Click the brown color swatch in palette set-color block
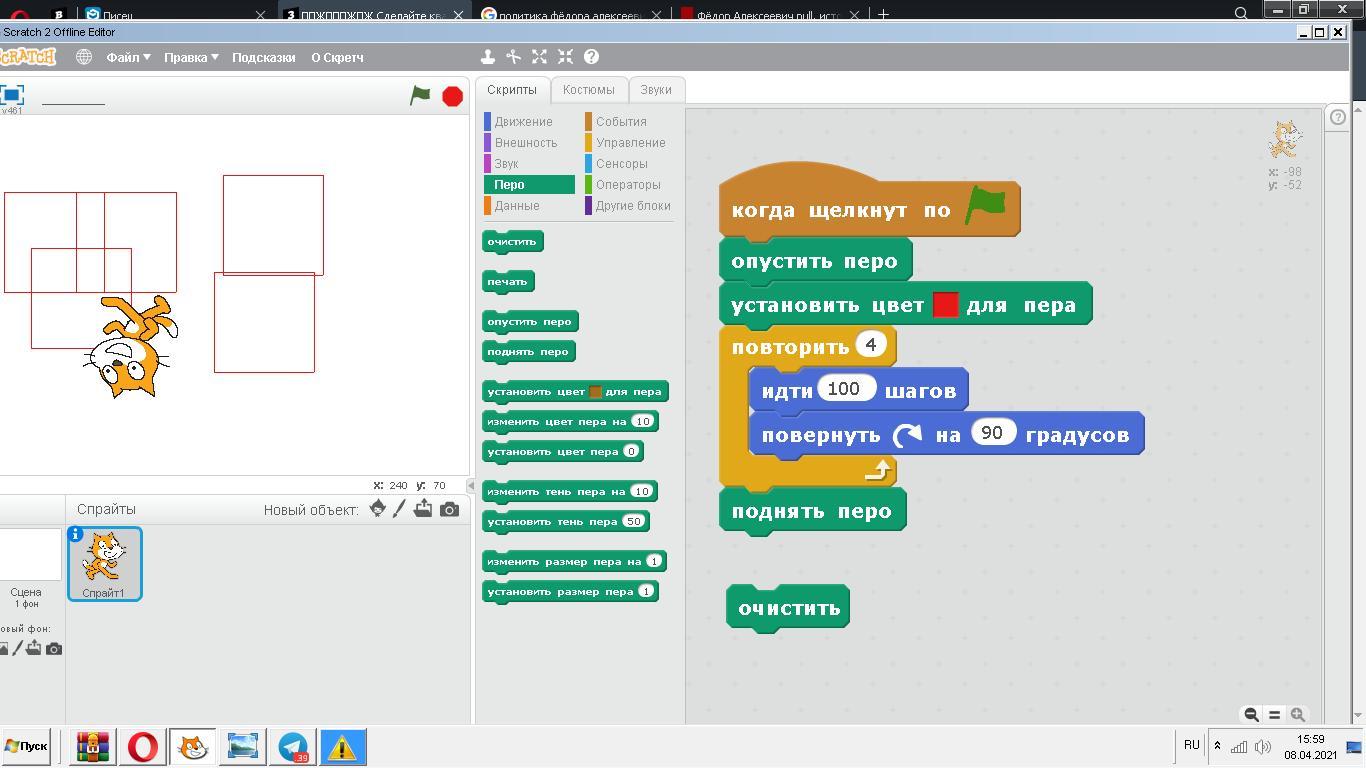Screen dimensions: 1366x768 coord(595,392)
